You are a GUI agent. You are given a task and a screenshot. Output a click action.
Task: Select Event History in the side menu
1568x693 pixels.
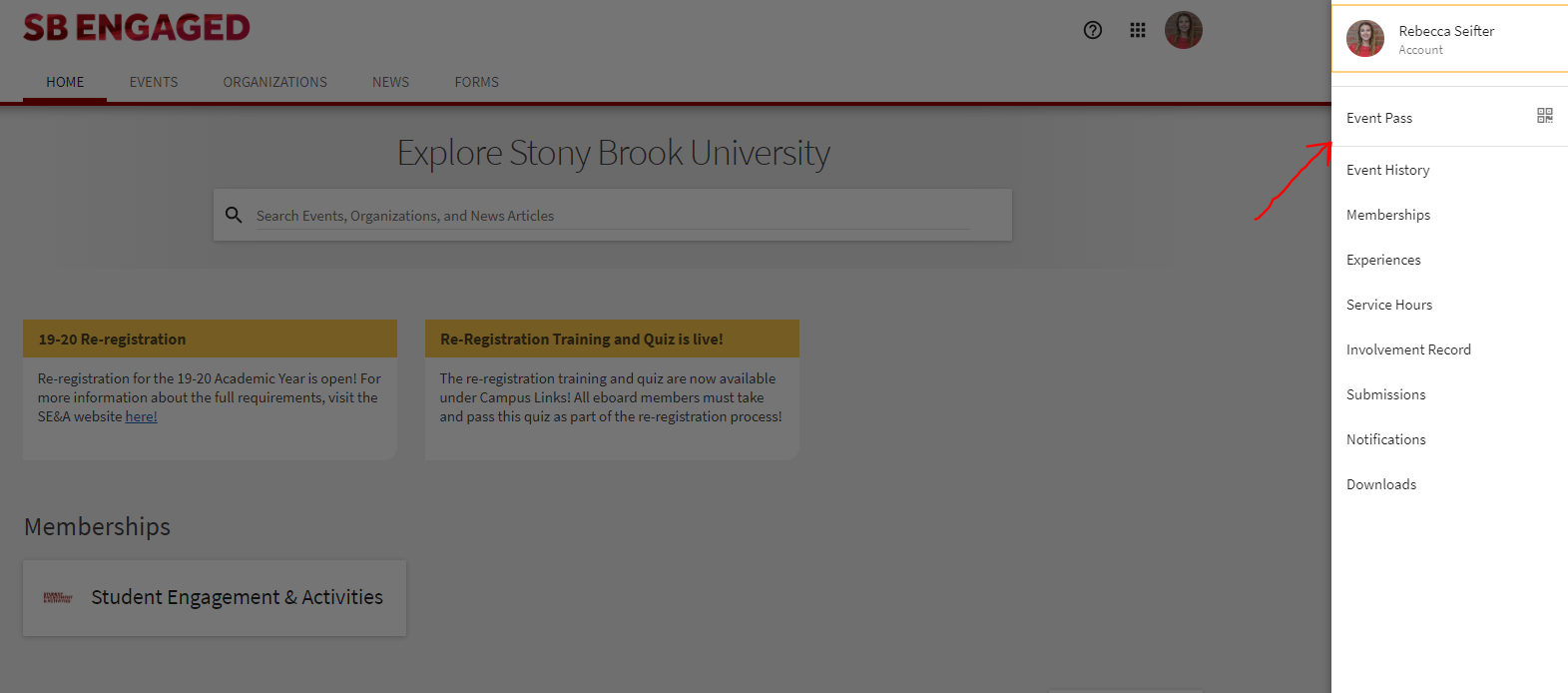tap(1450, 170)
